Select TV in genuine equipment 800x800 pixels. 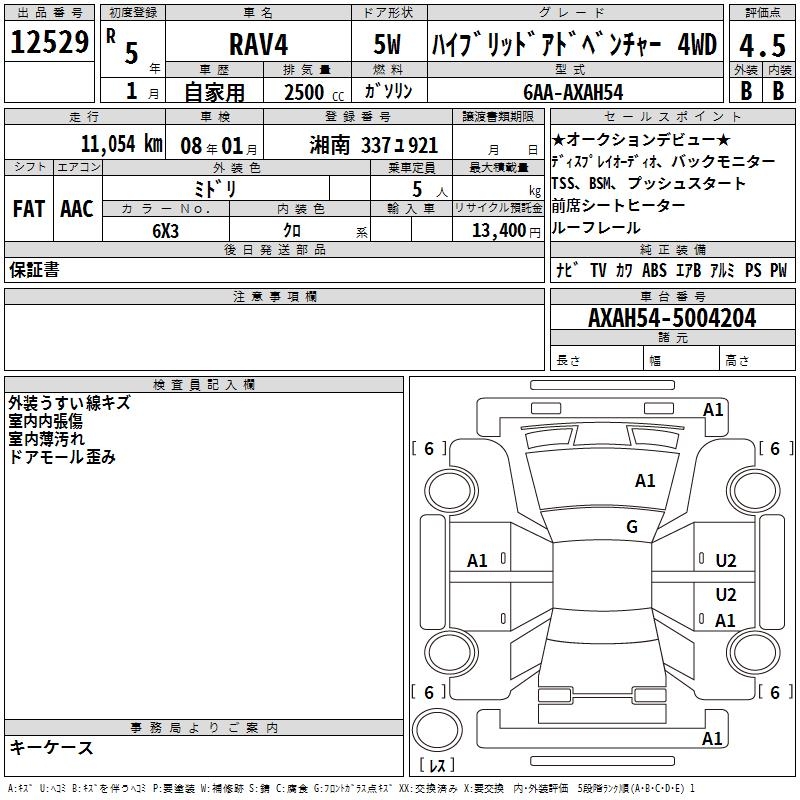tap(598, 270)
